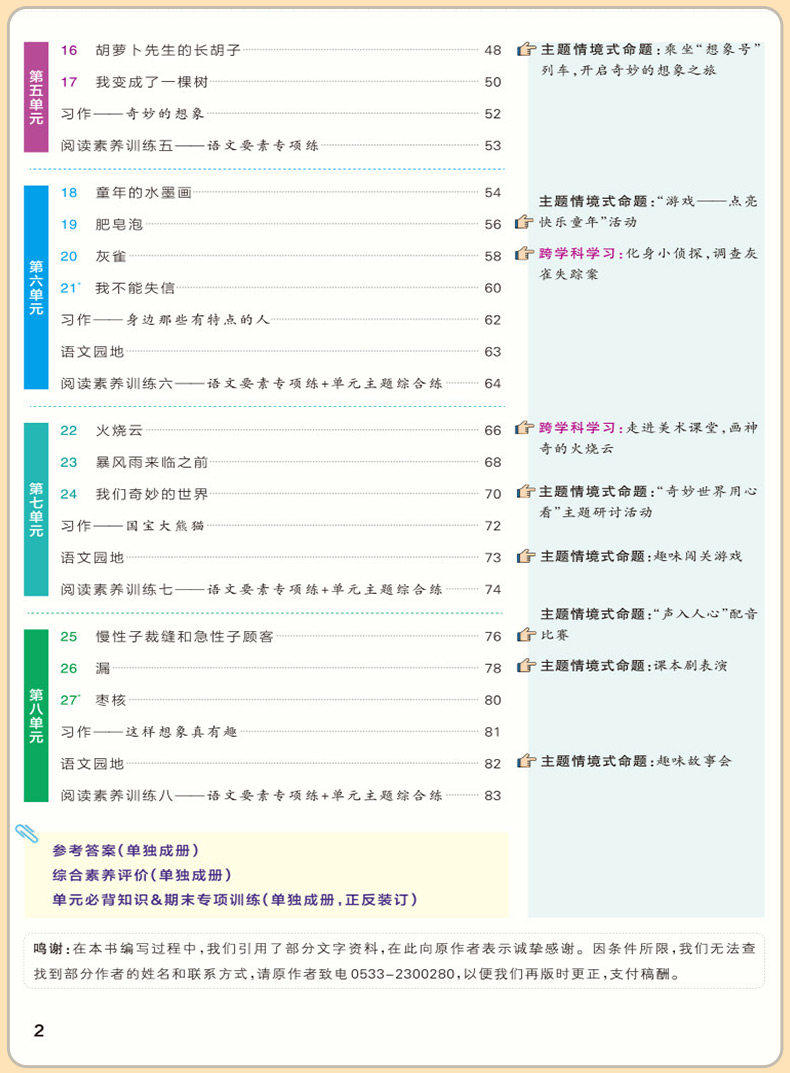Open lesson 21 我不能失信

tap(281, 288)
